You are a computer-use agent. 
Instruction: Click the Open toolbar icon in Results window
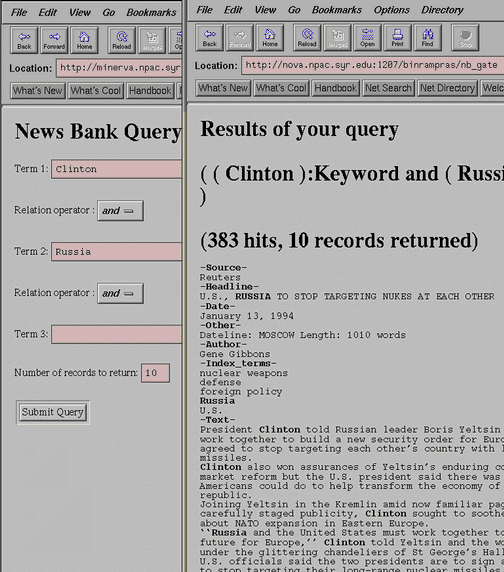[368, 37]
